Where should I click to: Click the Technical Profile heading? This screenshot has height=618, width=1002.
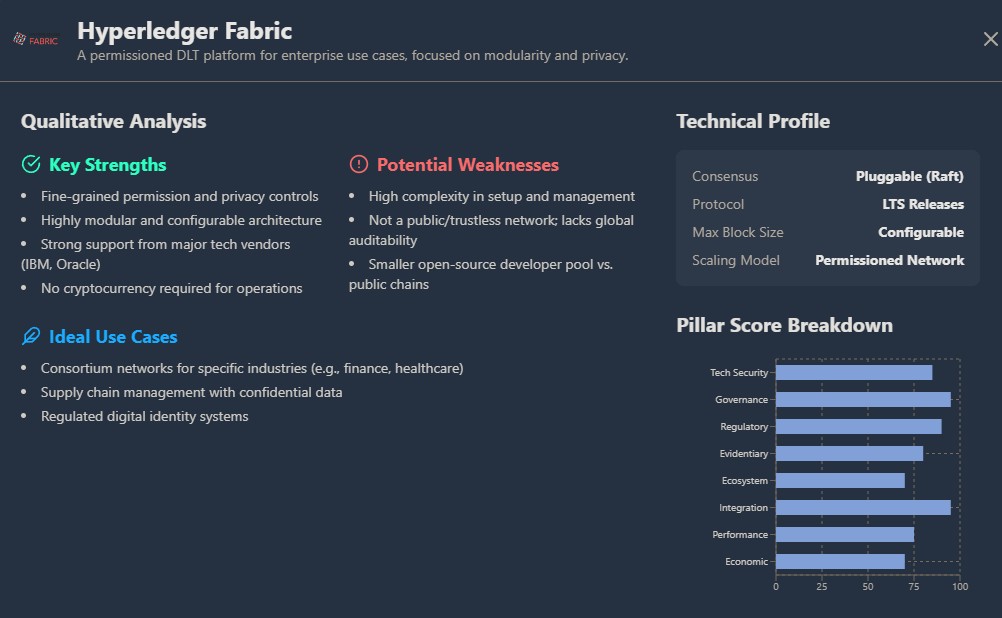click(752, 122)
